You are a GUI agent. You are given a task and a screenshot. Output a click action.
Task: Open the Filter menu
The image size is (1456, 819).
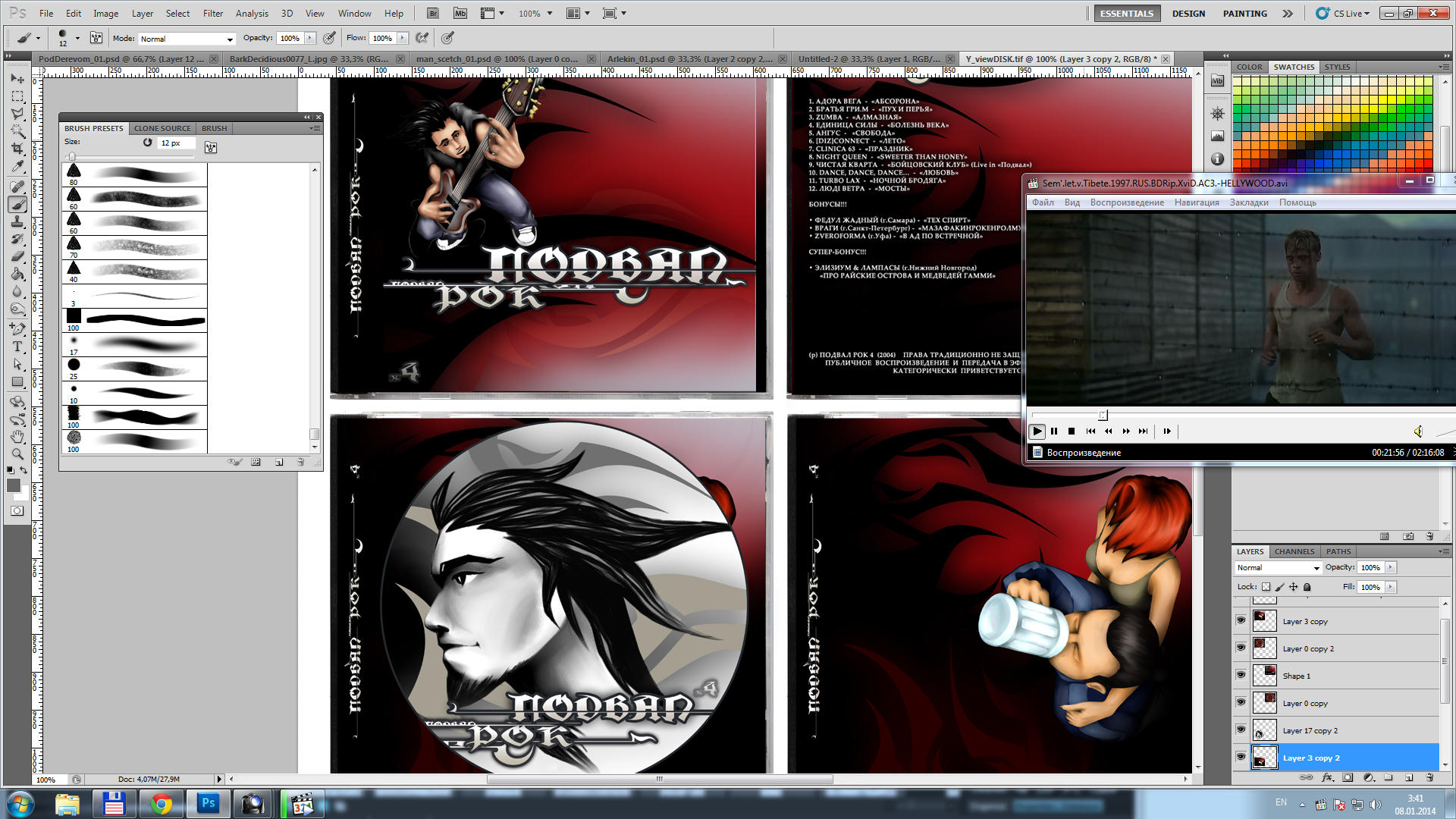pyautogui.click(x=213, y=13)
